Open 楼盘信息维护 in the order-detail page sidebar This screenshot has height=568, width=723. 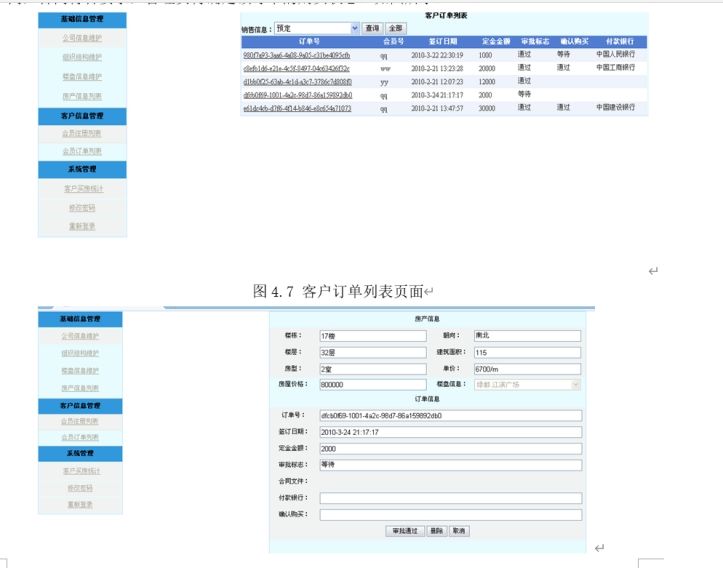click(80, 371)
